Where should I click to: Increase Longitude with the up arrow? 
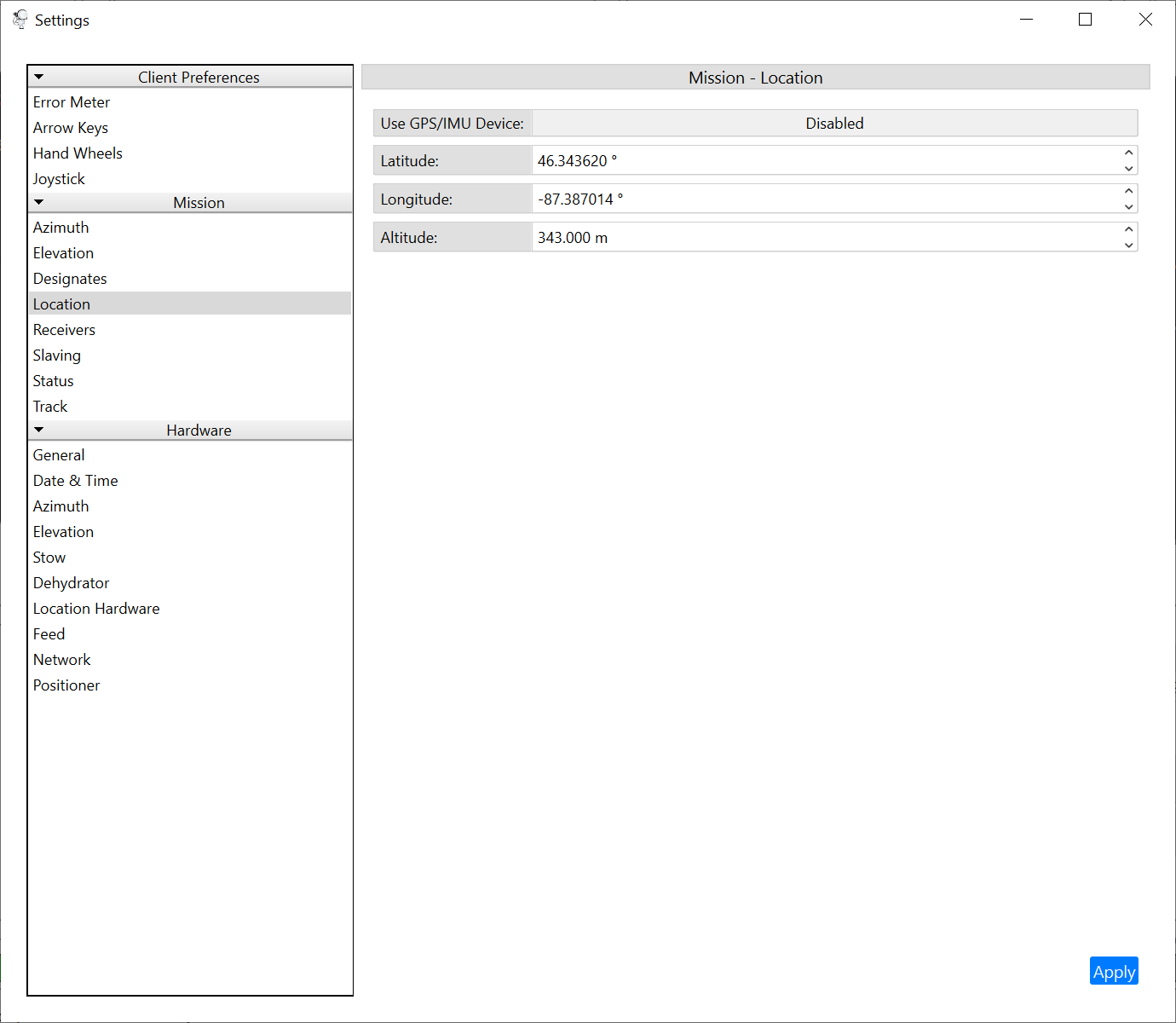pyautogui.click(x=1128, y=191)
